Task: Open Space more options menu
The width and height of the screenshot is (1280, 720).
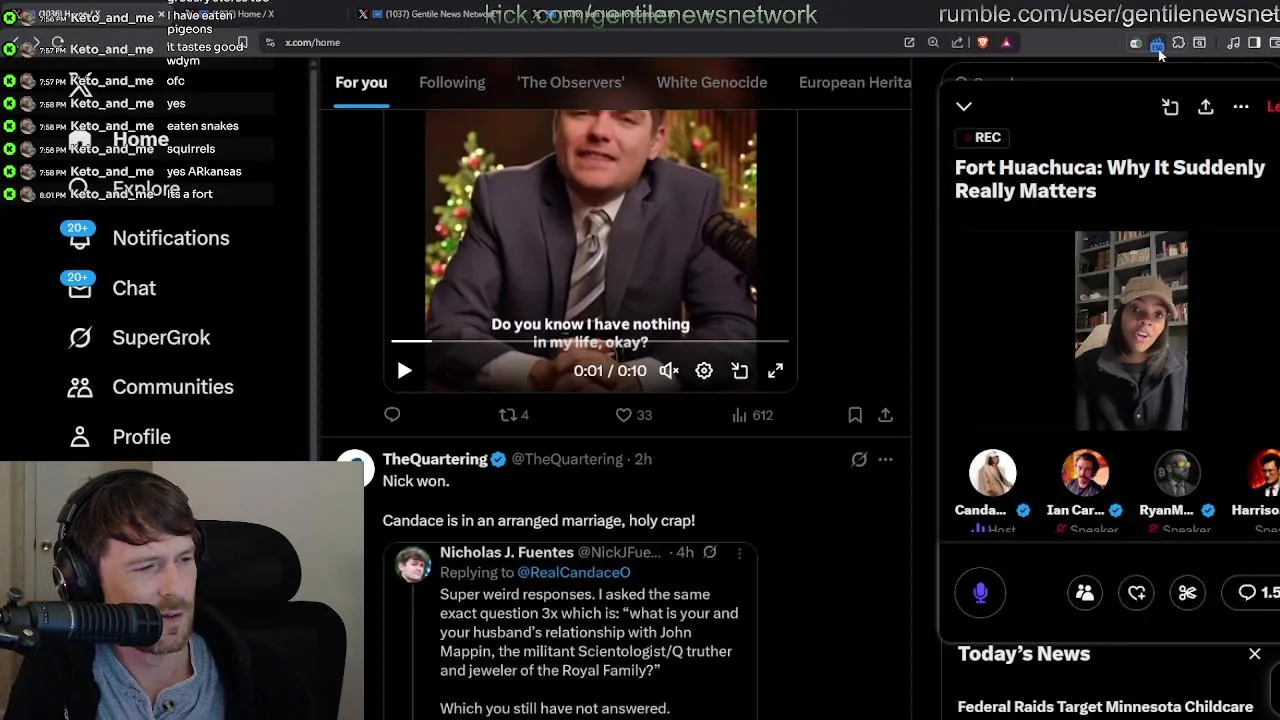Action: (1241, 107)
